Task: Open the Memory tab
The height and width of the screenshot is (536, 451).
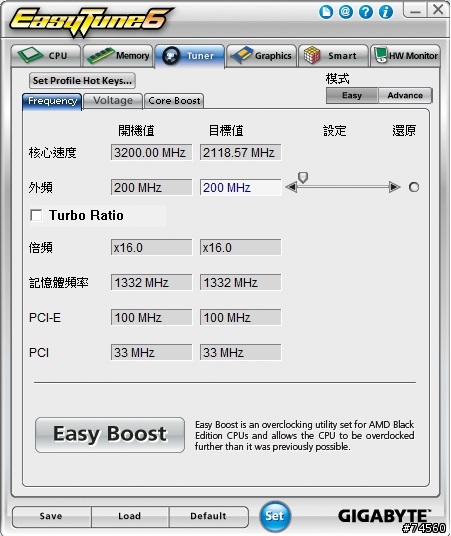Action: tap(118, 56)
